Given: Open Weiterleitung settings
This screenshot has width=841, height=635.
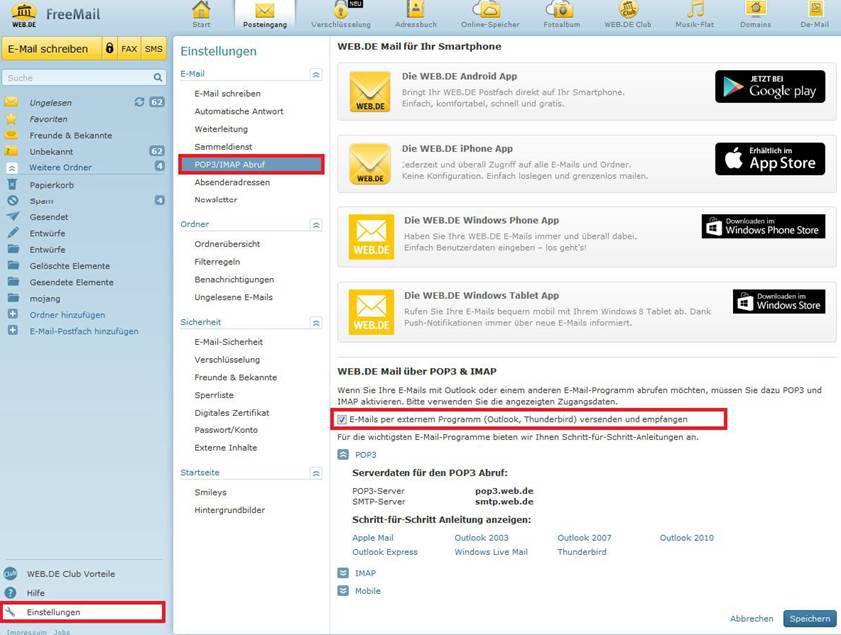Looking at the screenshot, I should (x=221, y=129).
